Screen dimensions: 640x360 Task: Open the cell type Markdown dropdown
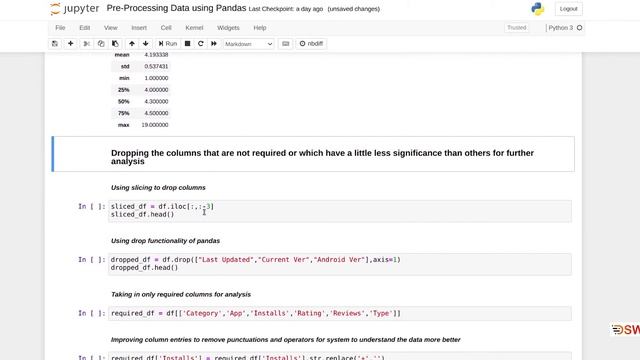(249, 44)
